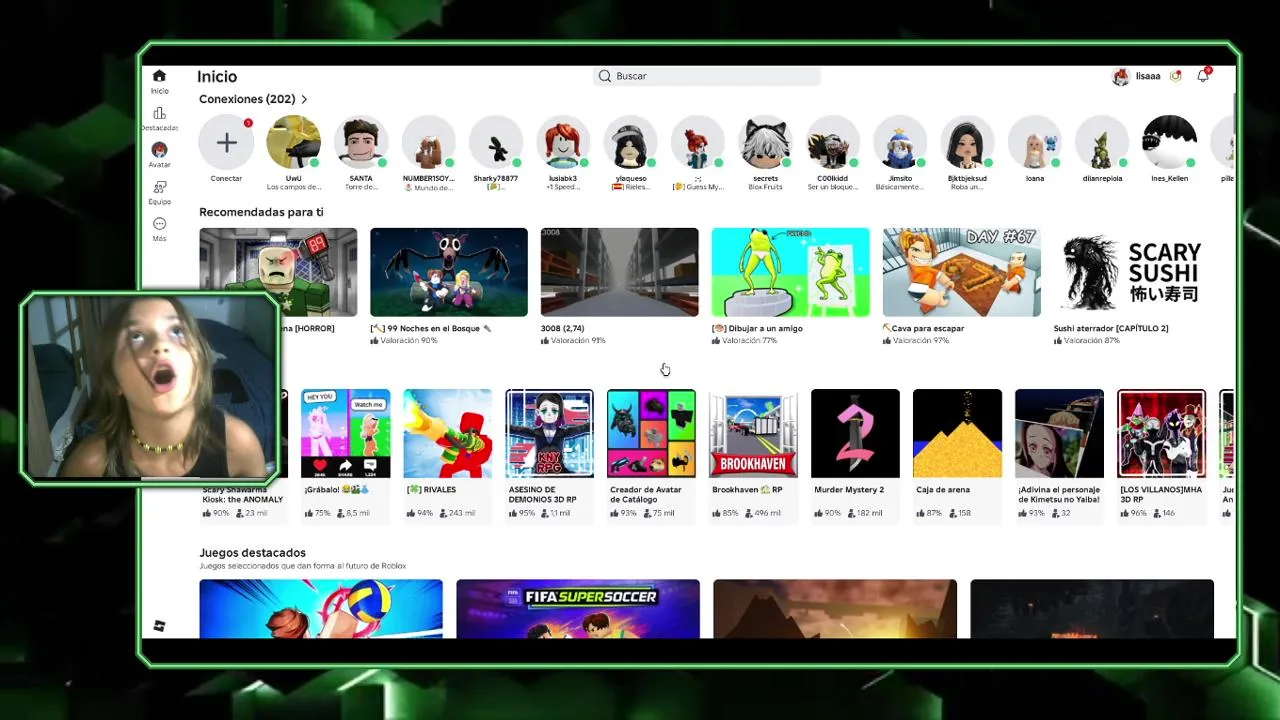
Task: Open Ines_Kellen friend avatar
Action: (1169, 143)
